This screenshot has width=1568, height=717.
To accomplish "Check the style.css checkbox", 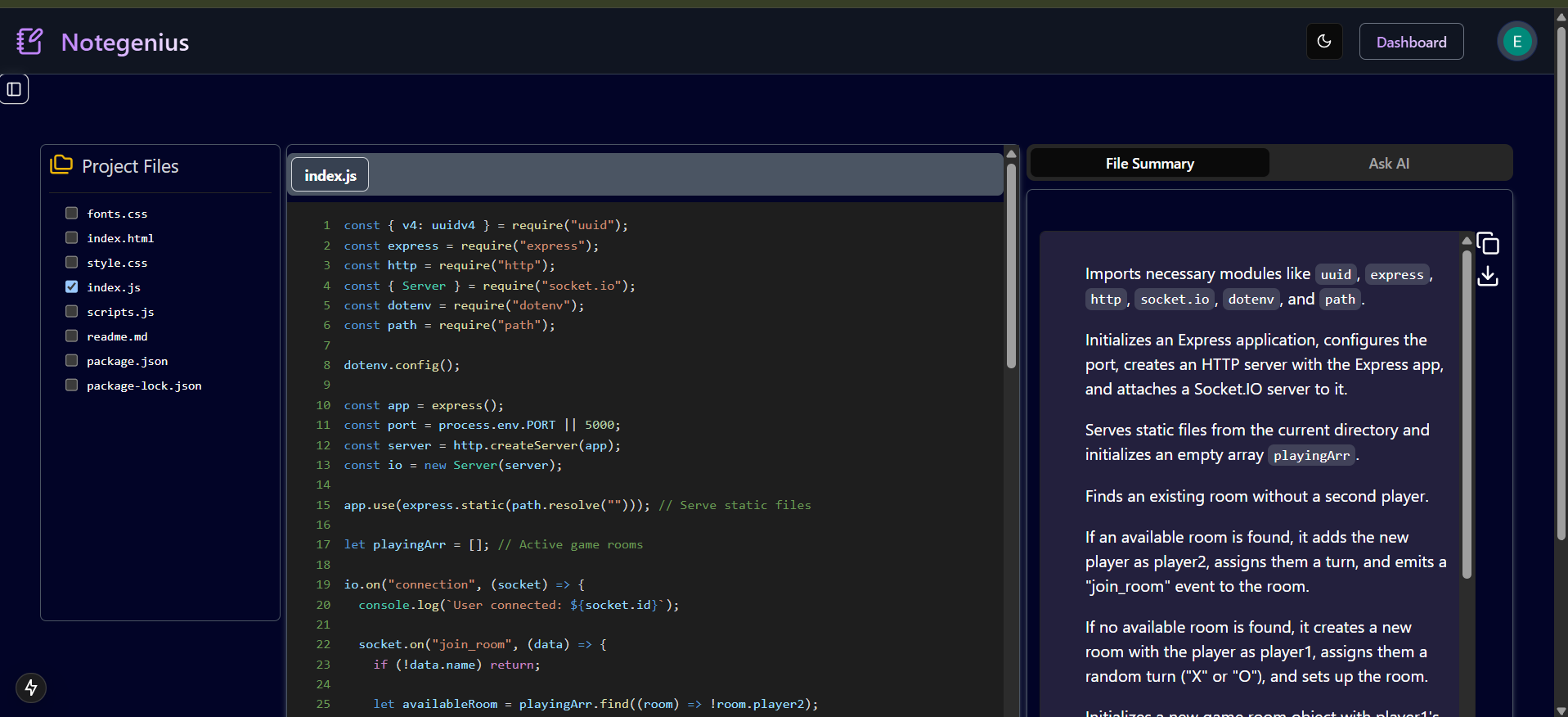I will 71,262.
